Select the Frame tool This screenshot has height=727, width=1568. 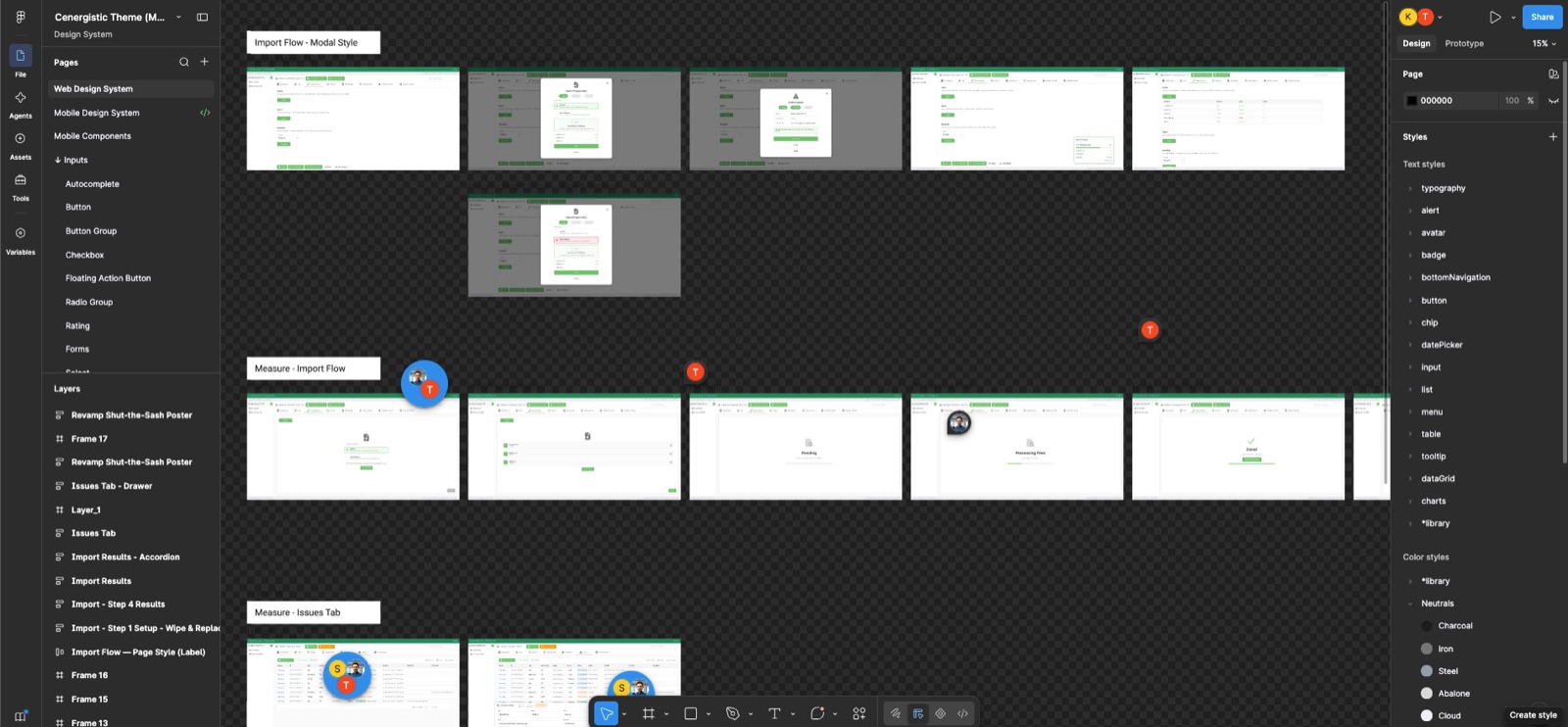(x=648, y=713)
